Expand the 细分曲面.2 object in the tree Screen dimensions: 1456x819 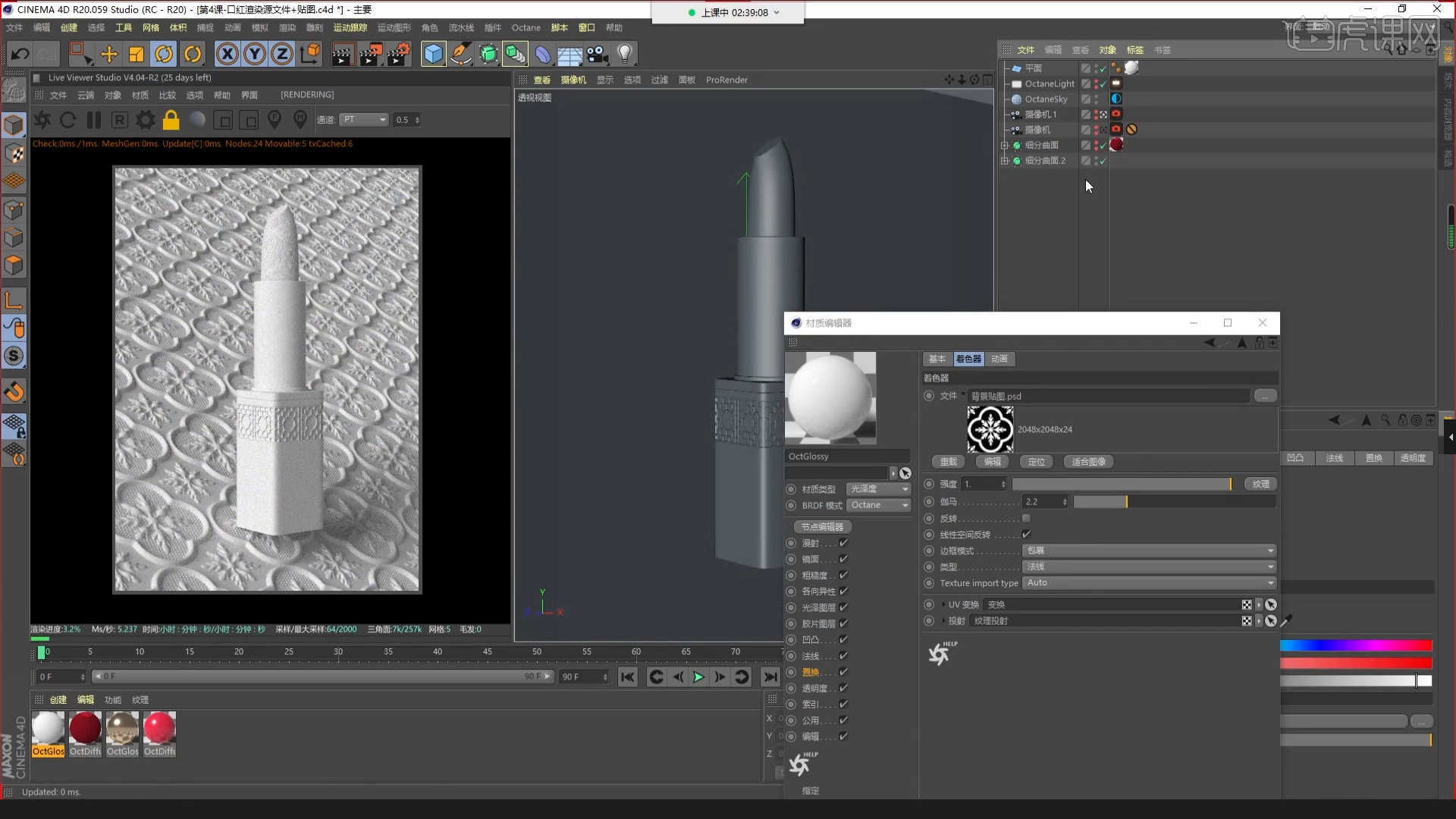pyautogui.click(x=1005, y=161)
